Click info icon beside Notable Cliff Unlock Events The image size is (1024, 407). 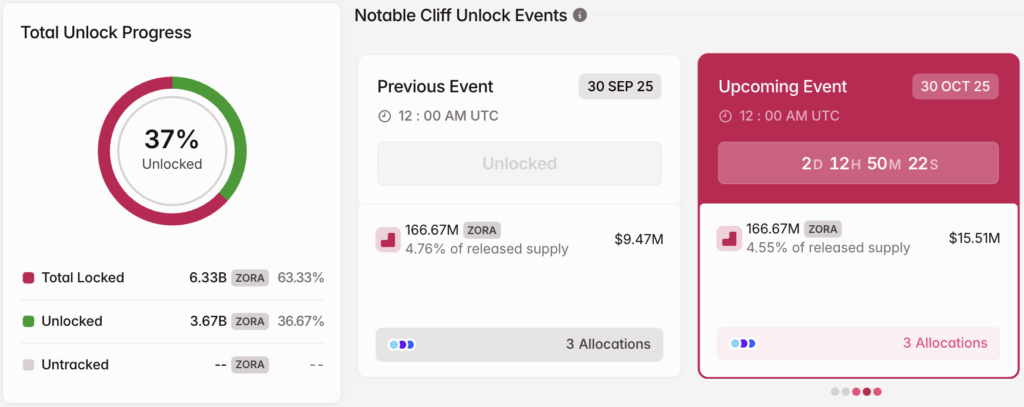point(580,15)
